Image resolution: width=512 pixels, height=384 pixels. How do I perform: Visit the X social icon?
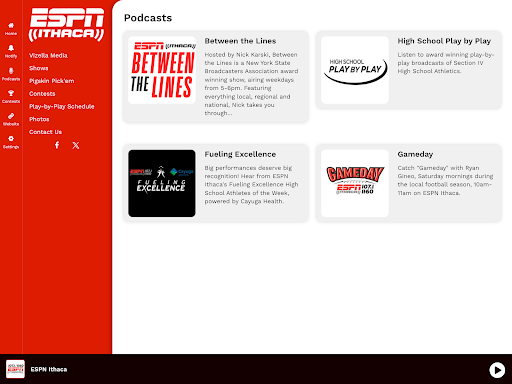76,145
